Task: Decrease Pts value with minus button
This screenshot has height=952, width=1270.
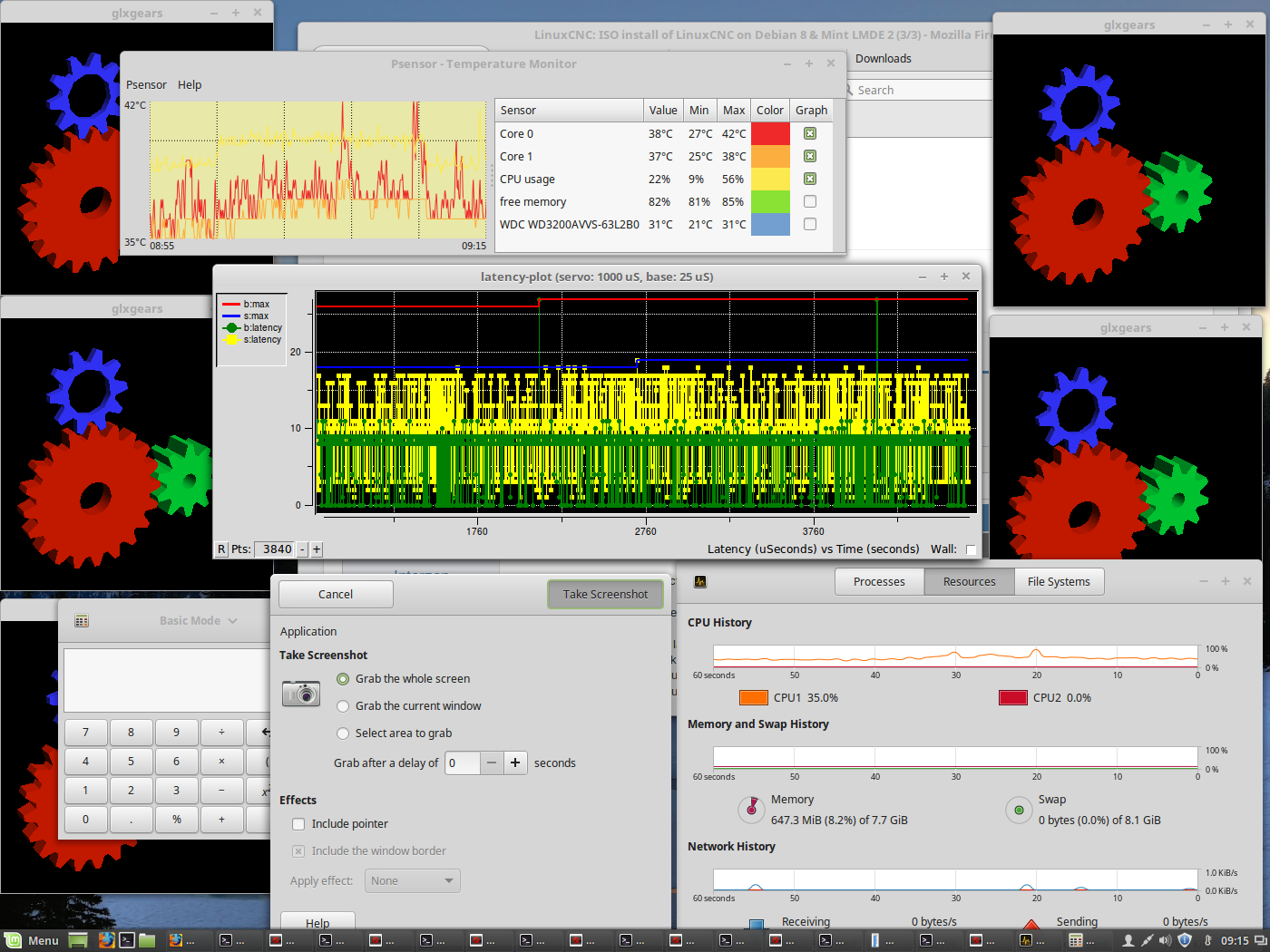Action: pos(302,549)
